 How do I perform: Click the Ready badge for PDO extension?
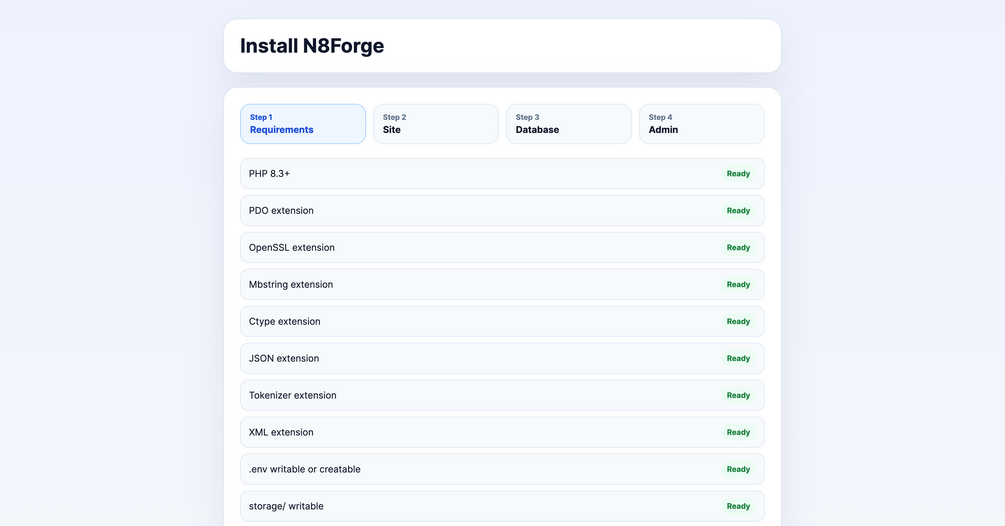click(x=738, y=211)
